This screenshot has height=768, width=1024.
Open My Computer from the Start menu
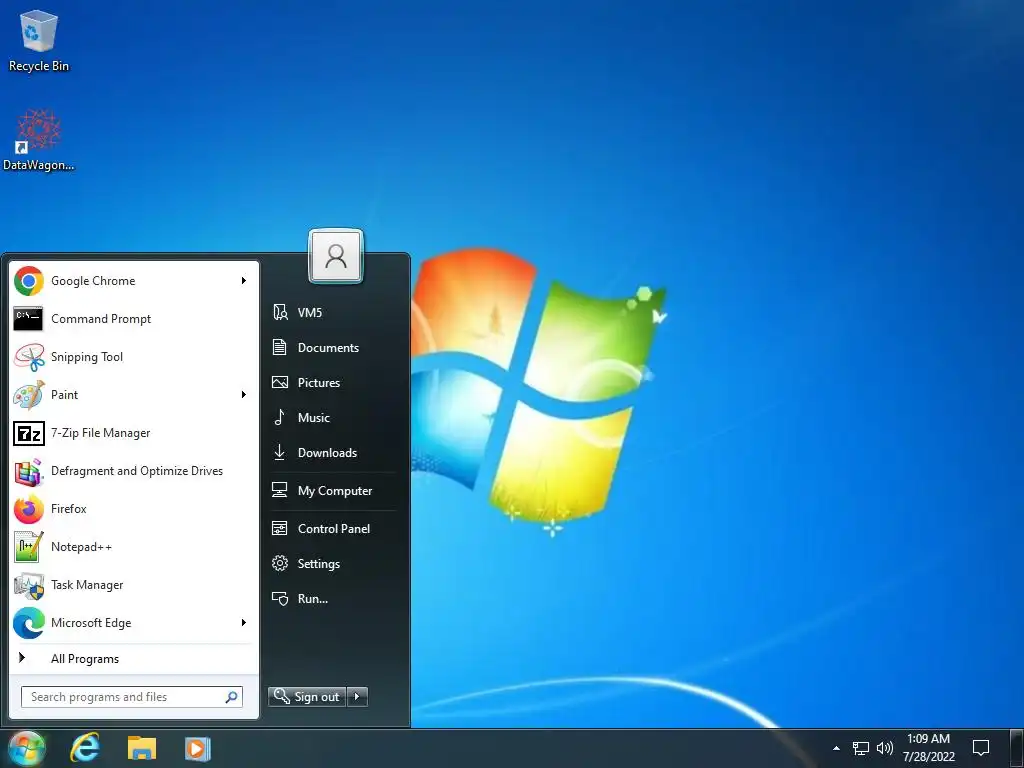pyautogui.click(x=334, y=490)
